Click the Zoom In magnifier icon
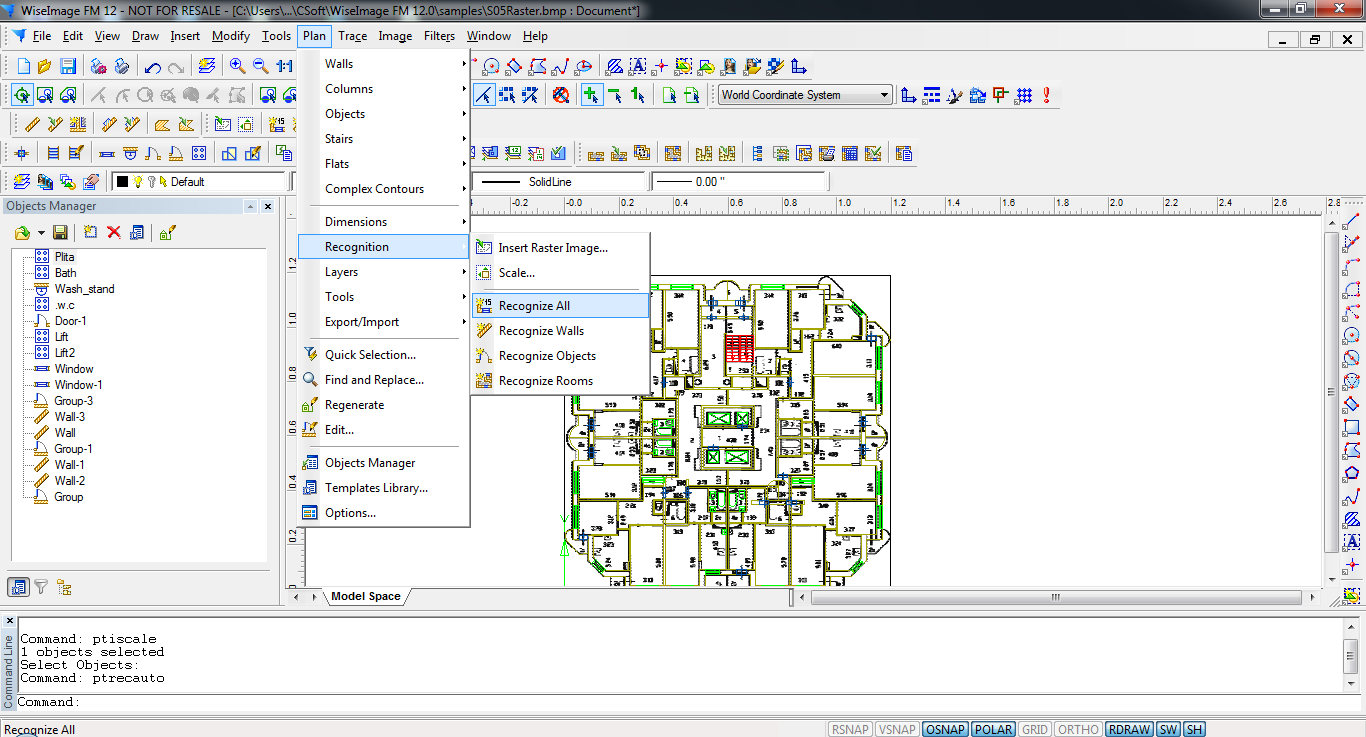This screenshot has height=737, width=1366. coord(237,66)
